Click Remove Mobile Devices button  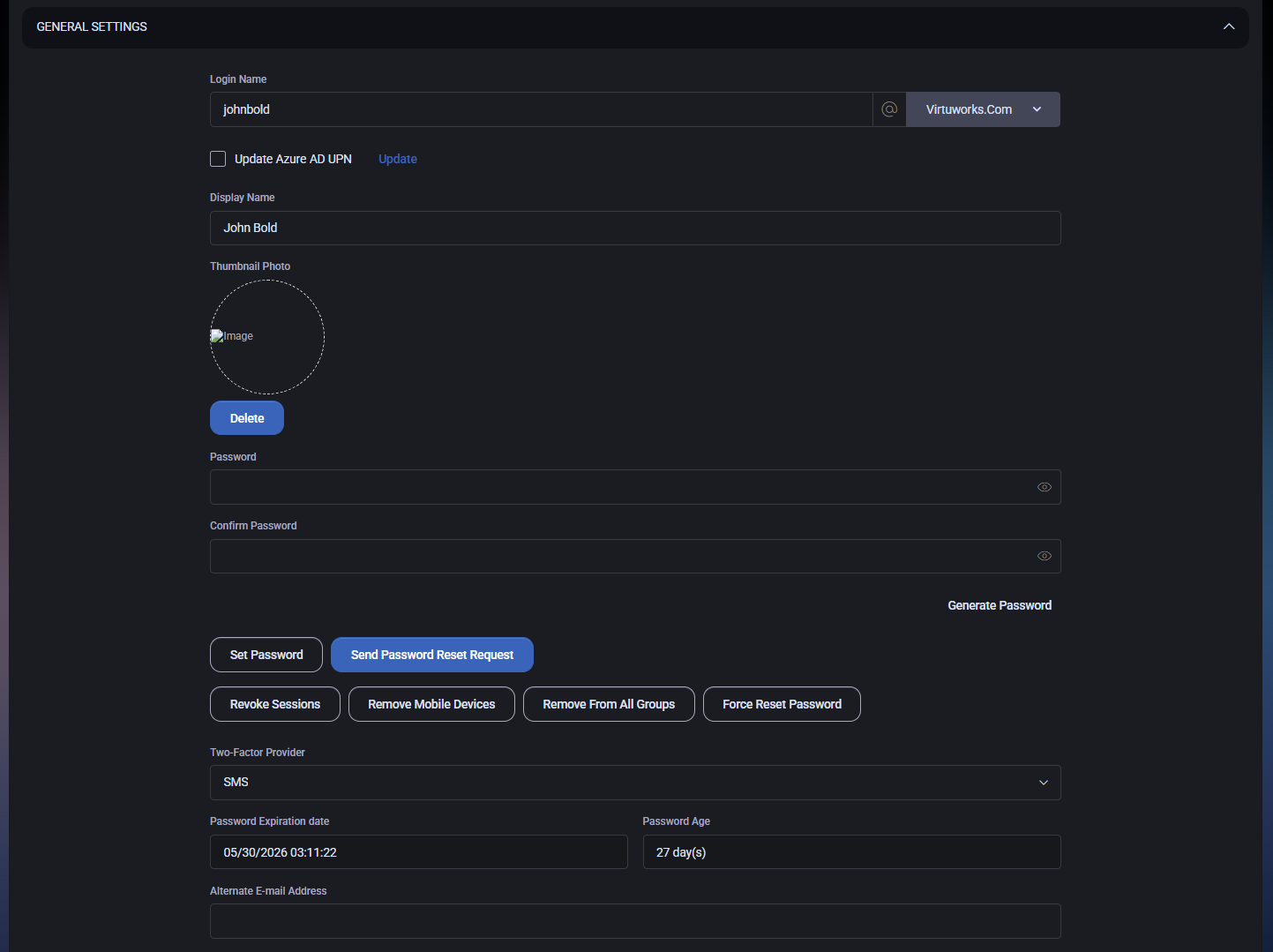(x=431, y=704)
